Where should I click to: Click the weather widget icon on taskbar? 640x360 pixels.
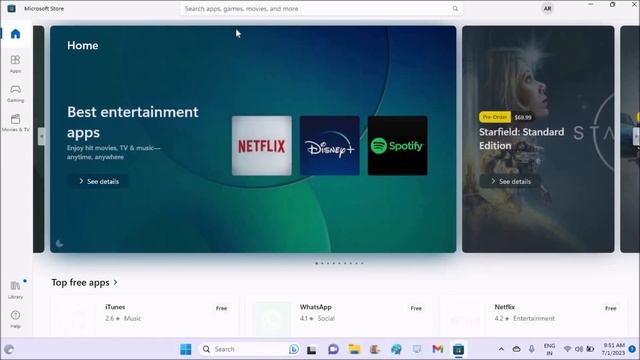point(9,349)
